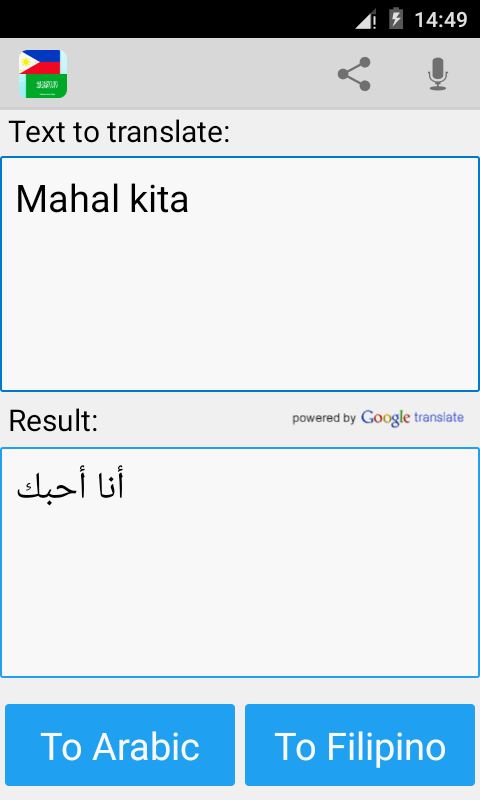Screen dimensions: 480x800
Task: Tap the Philippine flag half of app icon
Action: pos(43,62)
